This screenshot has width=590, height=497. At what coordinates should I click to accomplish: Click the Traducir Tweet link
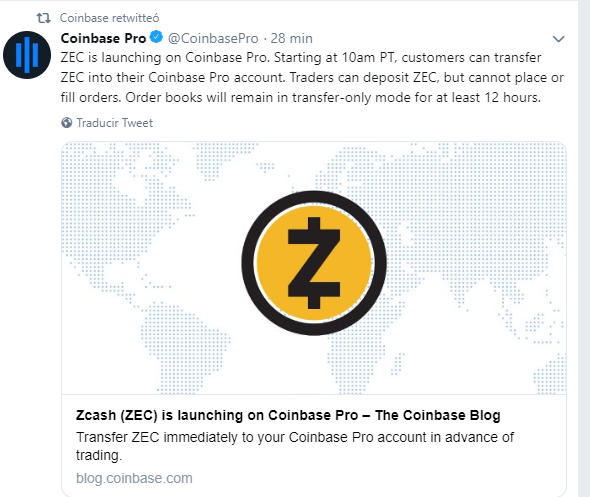pos(115,123)
